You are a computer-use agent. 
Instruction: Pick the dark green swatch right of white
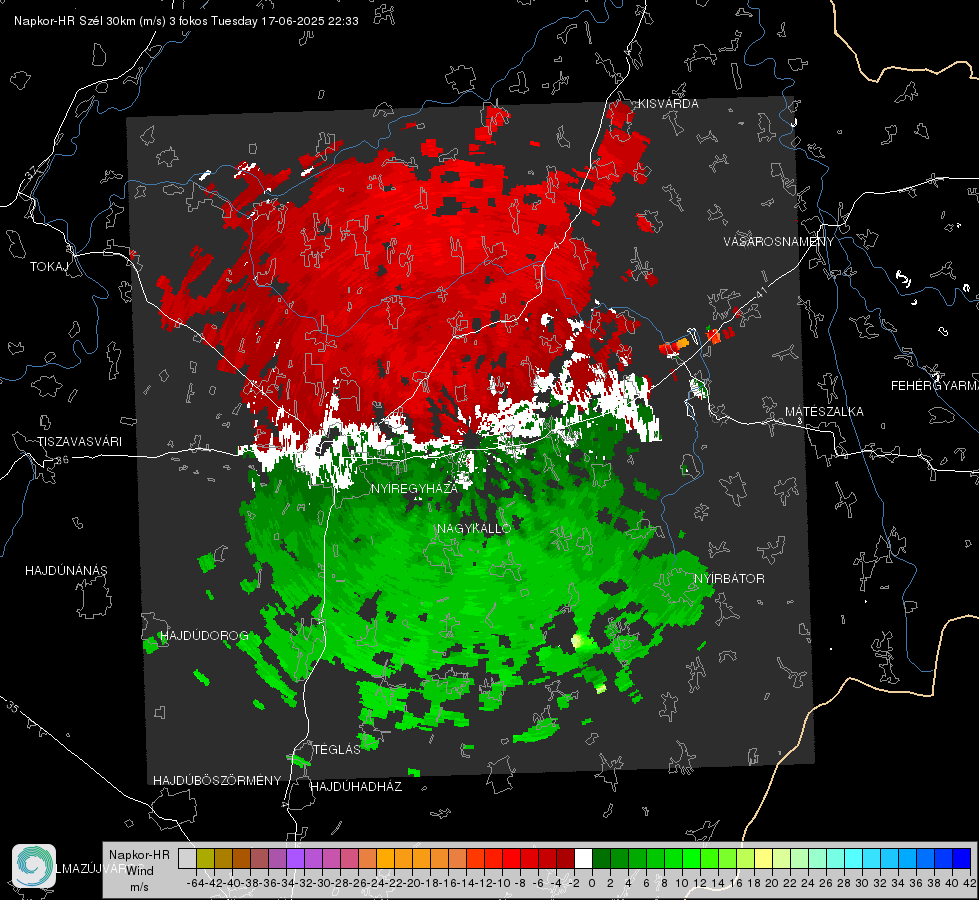tap(601, 858)
